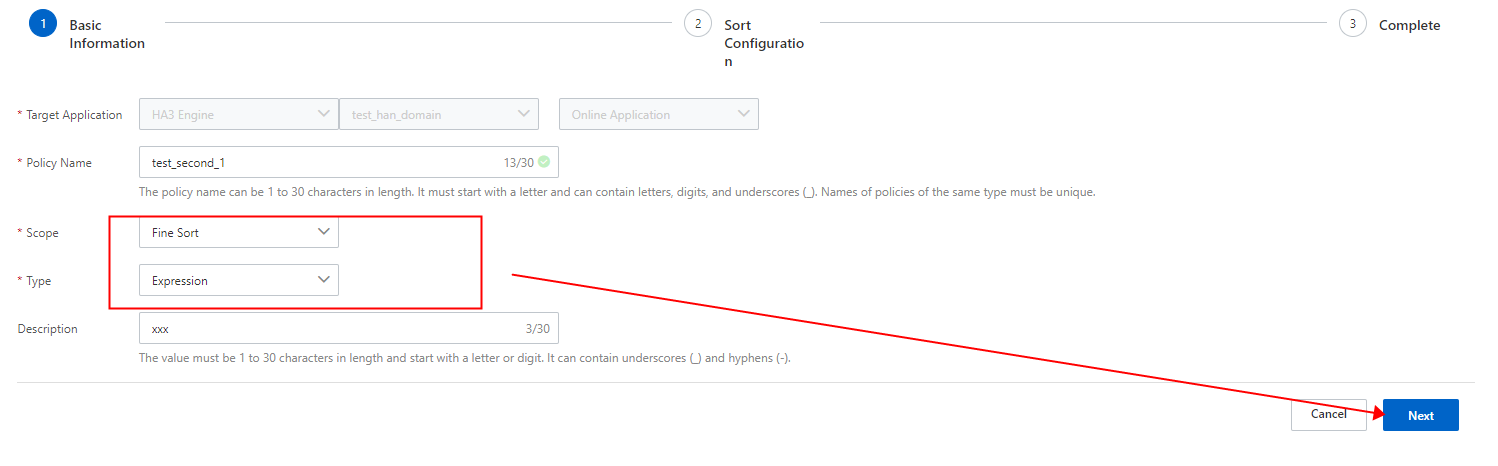
Task: Click the policy name rules help text
Action: coord(617,191)
